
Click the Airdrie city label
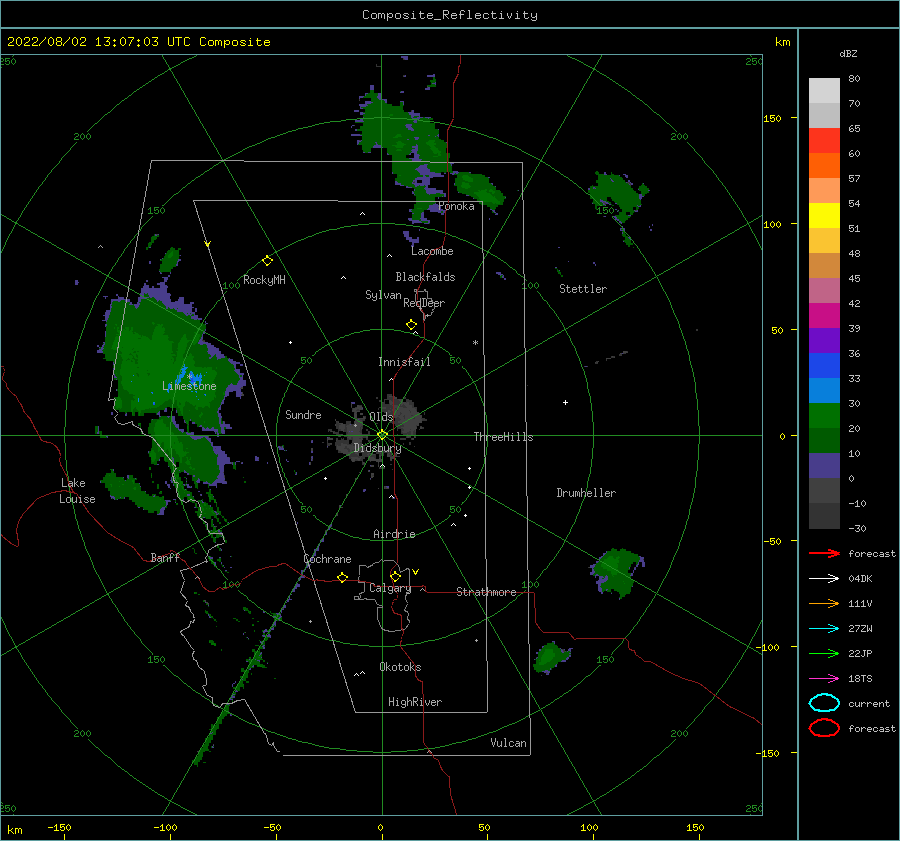tap(394, 534)
